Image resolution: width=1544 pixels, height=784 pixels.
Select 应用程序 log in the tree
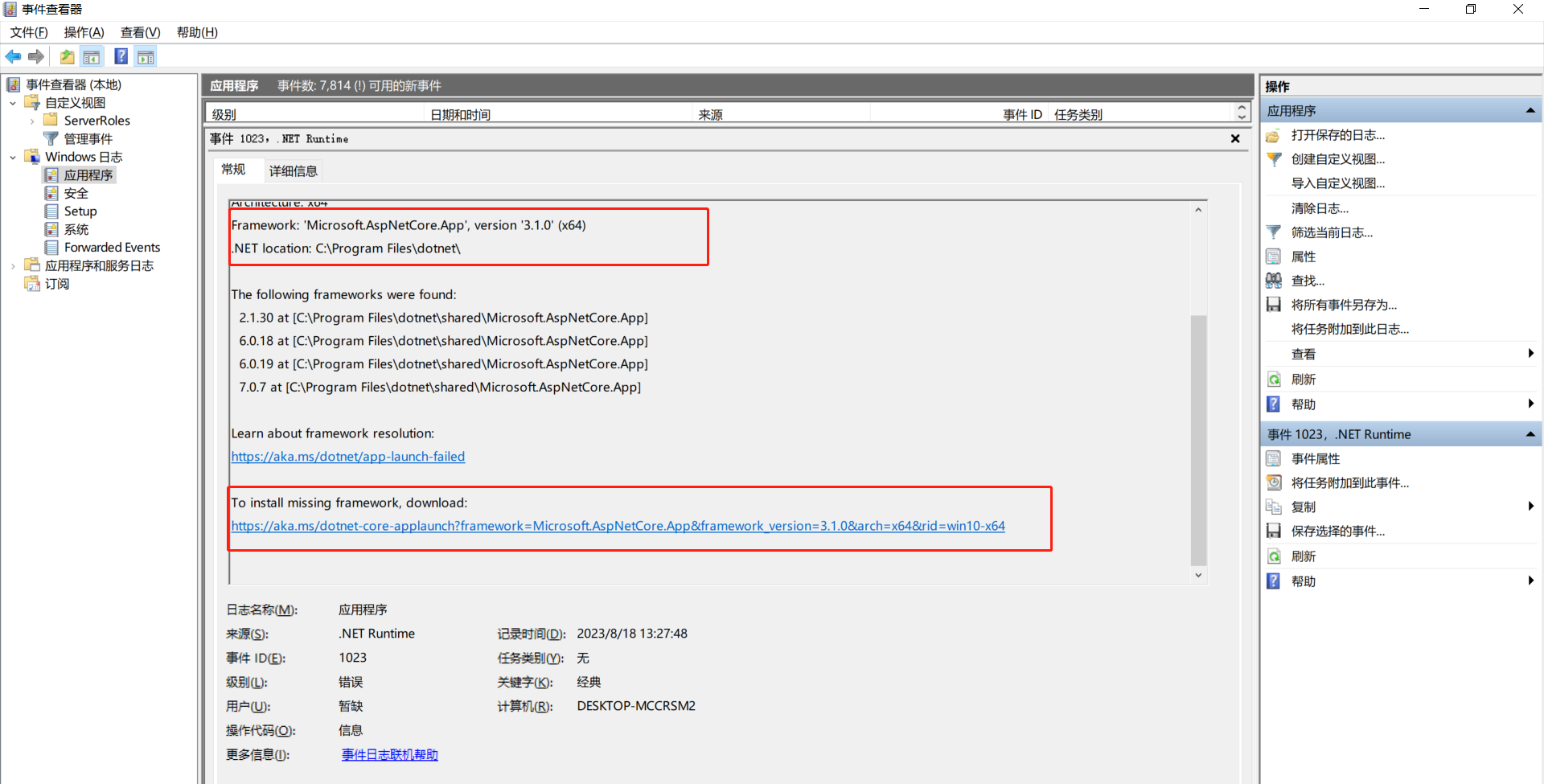(x=88, y=175)
